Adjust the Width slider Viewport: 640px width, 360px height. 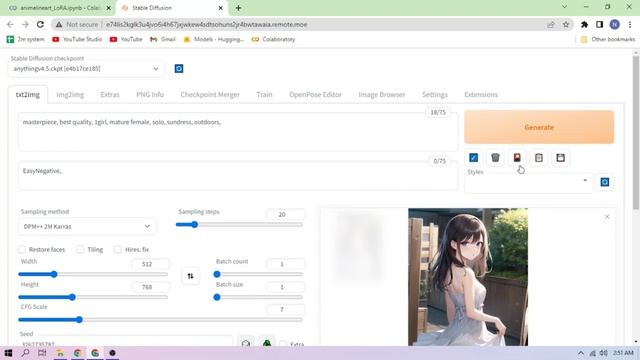click(93, 274)
